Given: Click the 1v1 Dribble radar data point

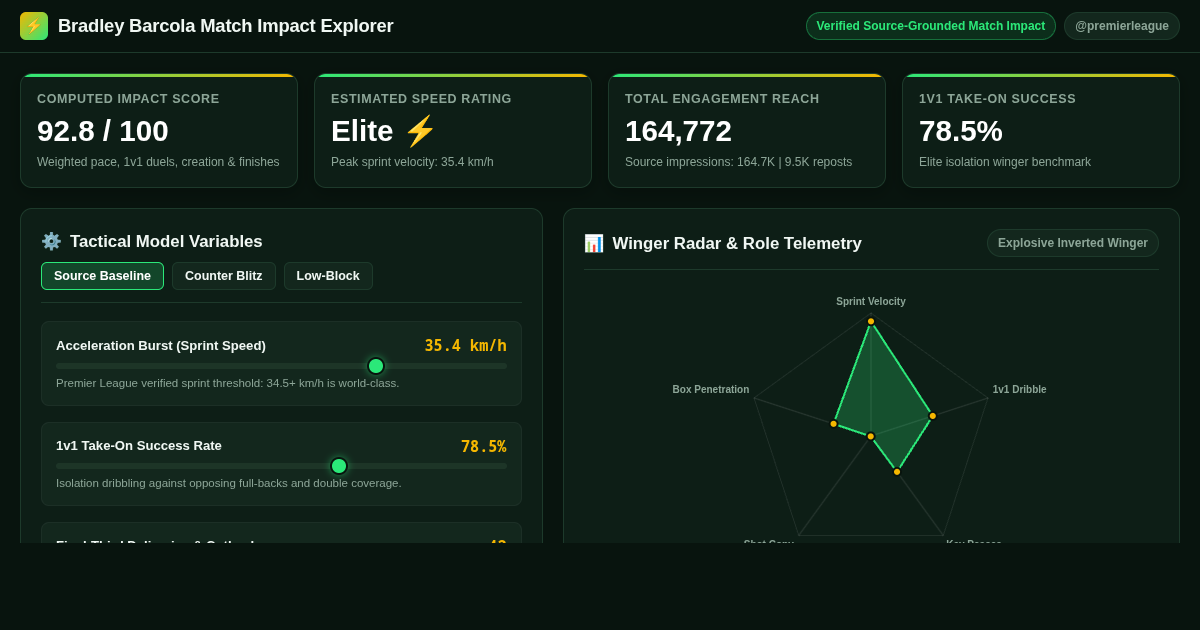Looking at the screenshot, I should point(933,416).
